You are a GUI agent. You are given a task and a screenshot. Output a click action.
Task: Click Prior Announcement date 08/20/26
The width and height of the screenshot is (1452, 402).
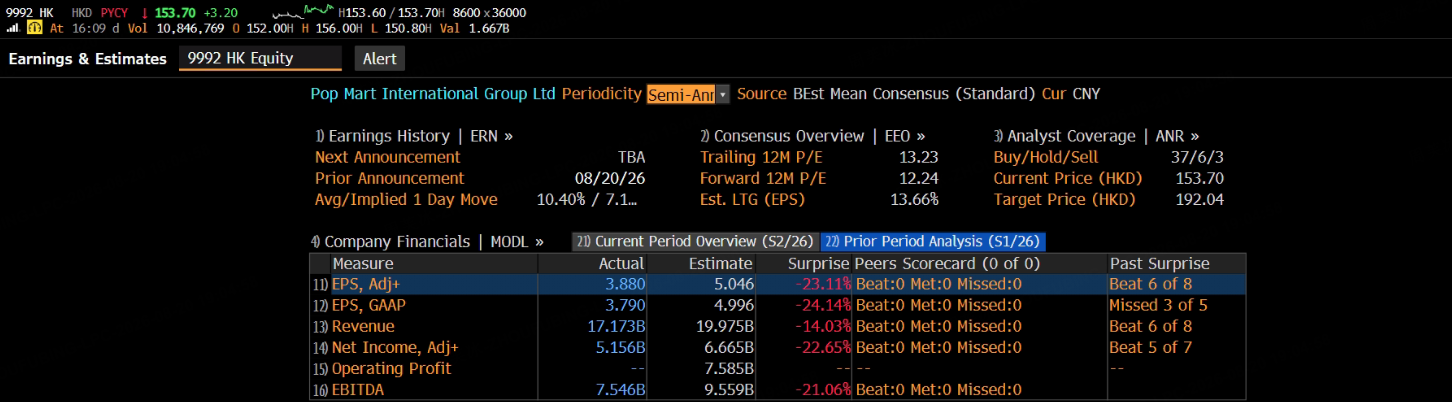pyautogui.click(x=610, y=178)
